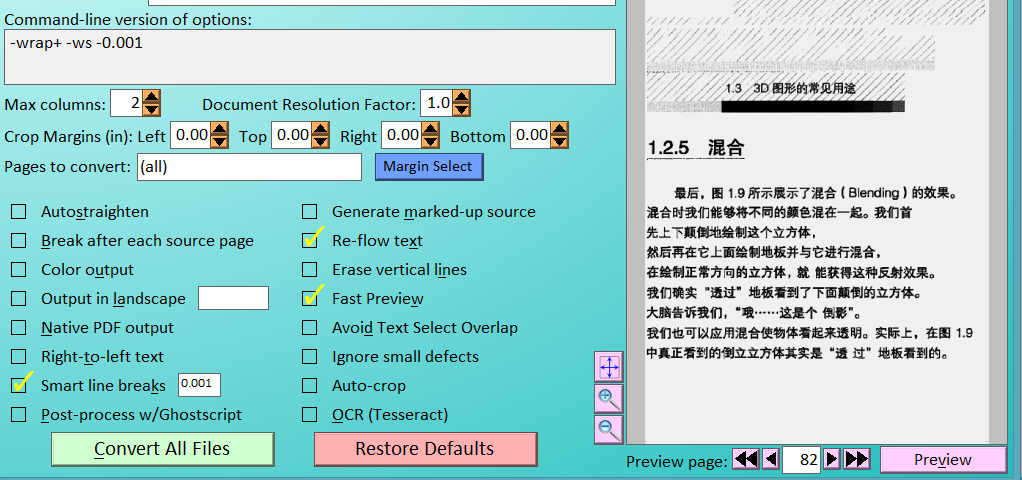Click the Preview page number field
Screen dimensions: 1022x480
(x=801, y=460)
